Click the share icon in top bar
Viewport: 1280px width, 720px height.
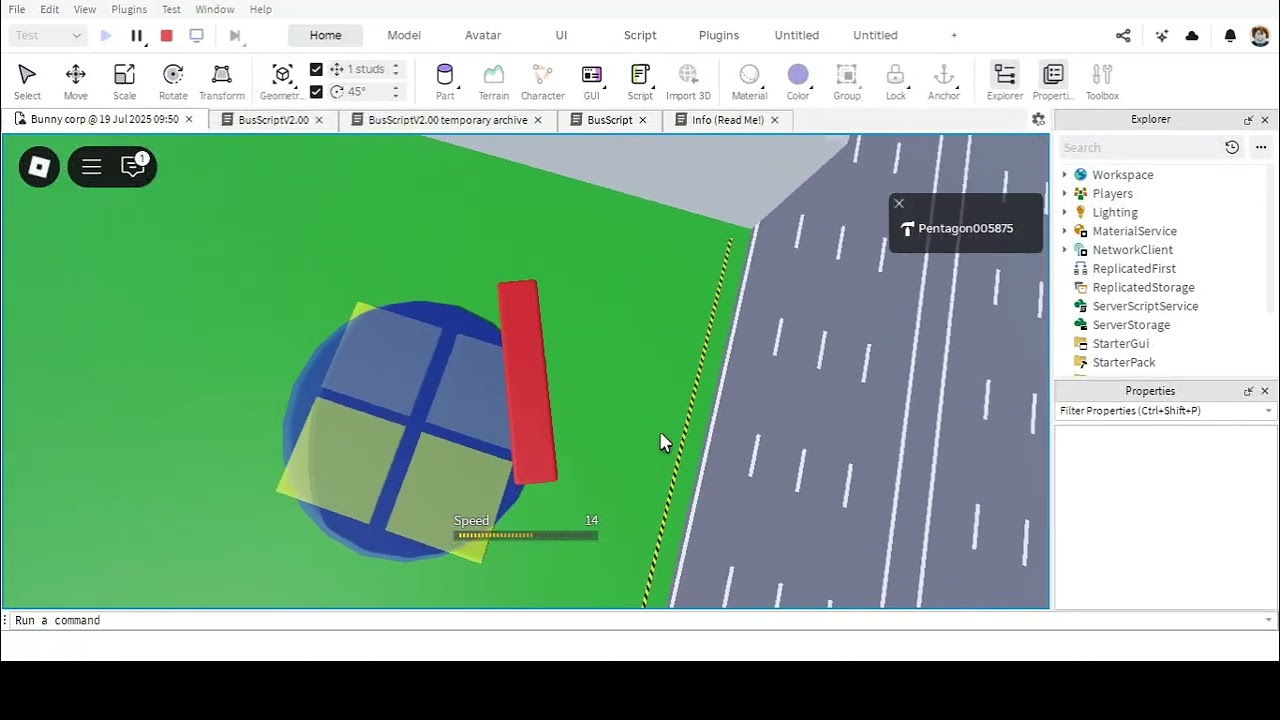[x=1123, y=35]
